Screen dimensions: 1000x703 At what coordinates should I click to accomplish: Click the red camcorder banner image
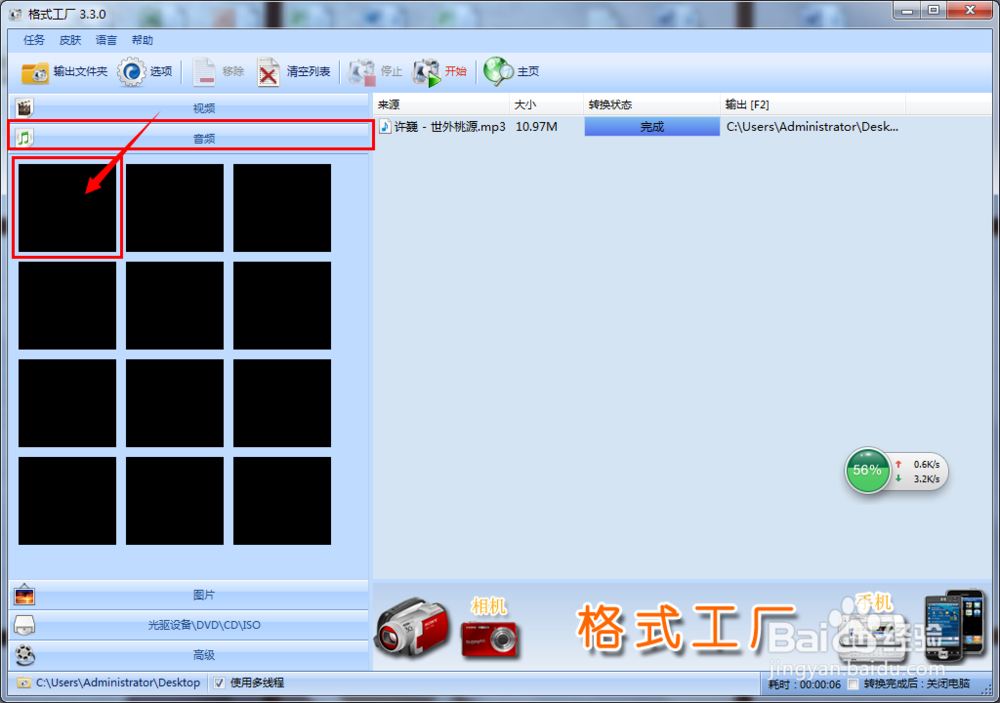[x=412, y=628]
